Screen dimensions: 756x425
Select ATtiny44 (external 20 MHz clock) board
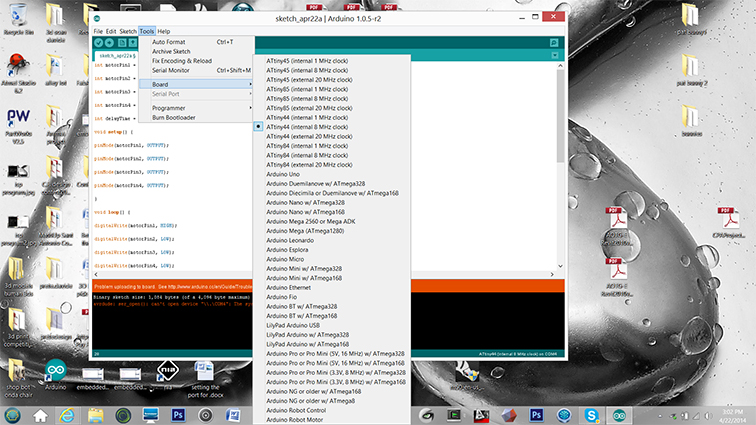point(309,137)
